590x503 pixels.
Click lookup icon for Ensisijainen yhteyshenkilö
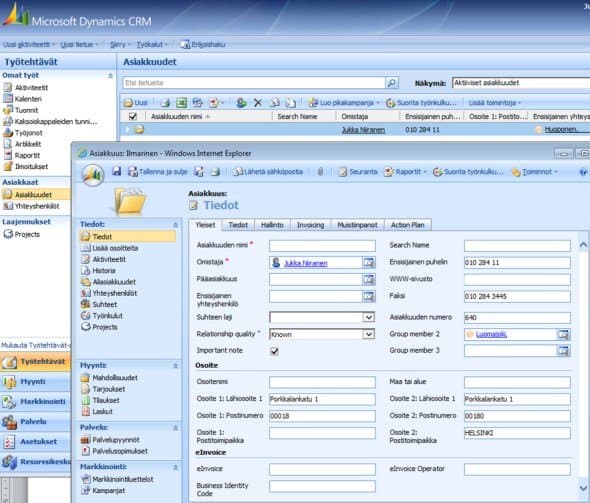369,296
